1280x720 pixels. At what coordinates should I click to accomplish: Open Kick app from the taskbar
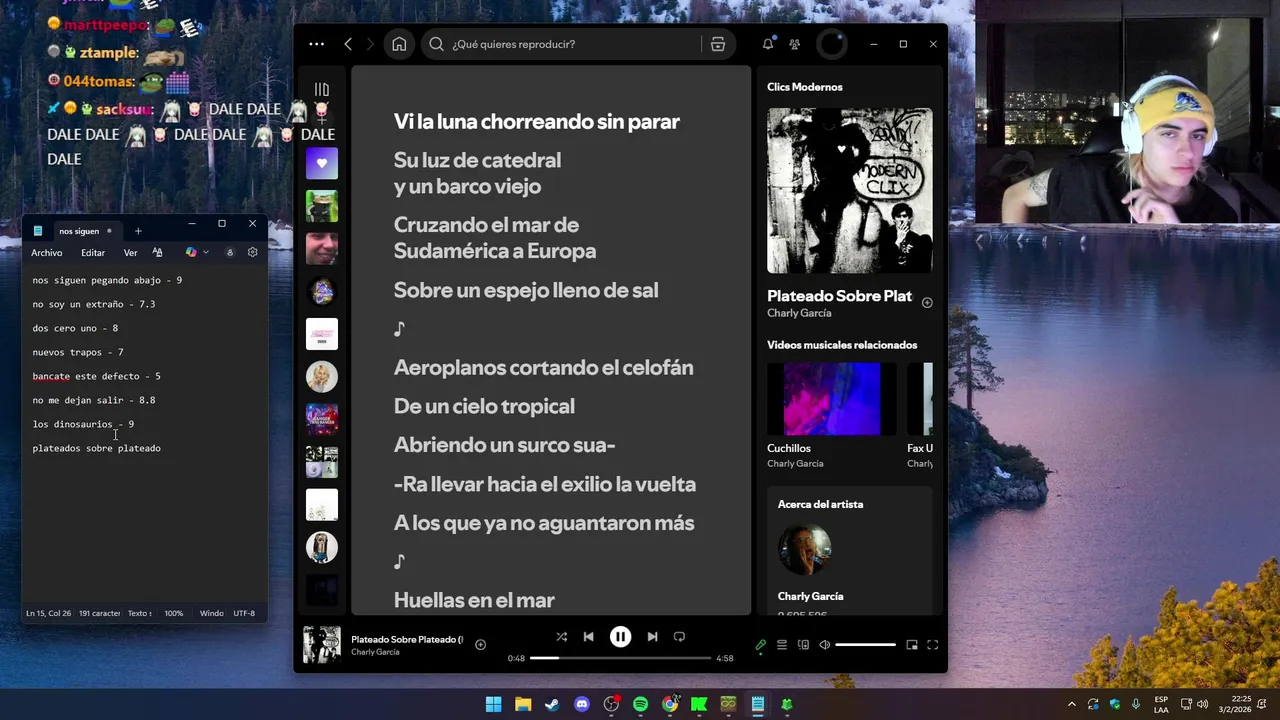[x=699, y=704]
